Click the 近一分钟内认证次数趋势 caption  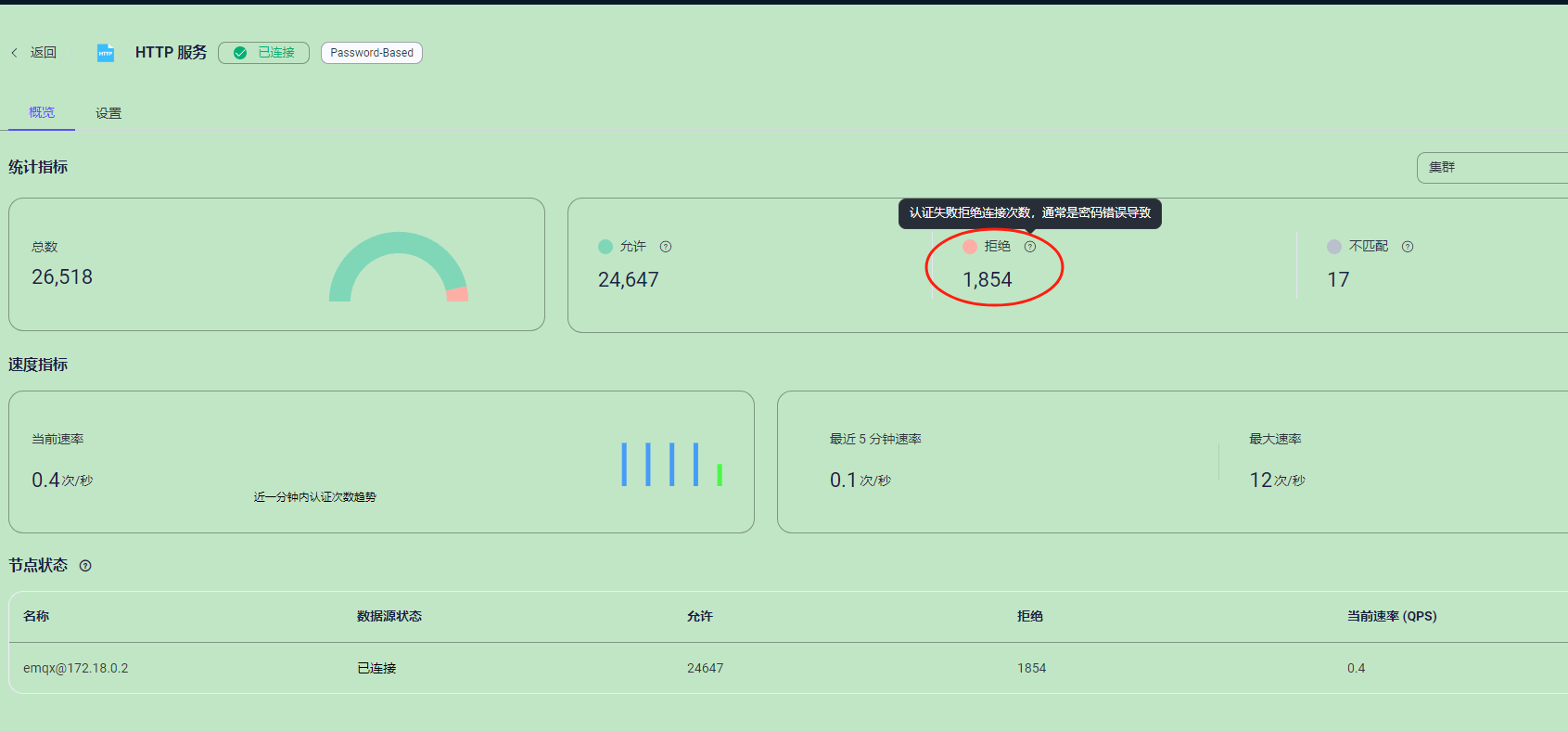point(315,497)
